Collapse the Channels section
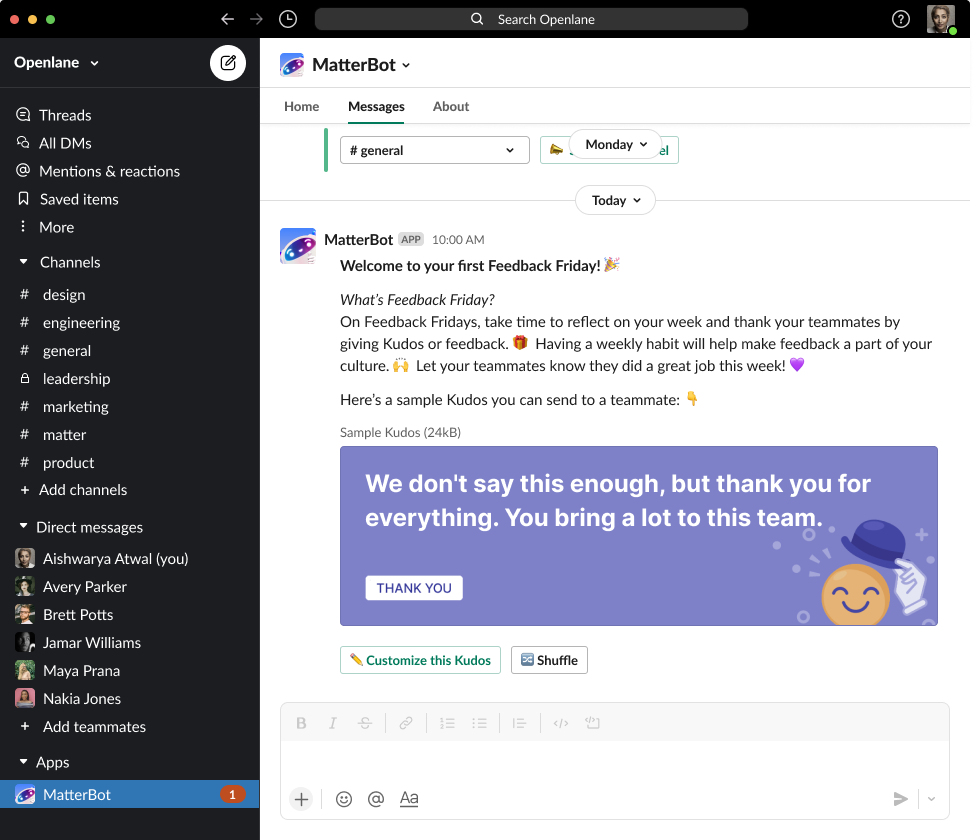Image resolution: width=974 pixels, height=840 pixels. 24,262
